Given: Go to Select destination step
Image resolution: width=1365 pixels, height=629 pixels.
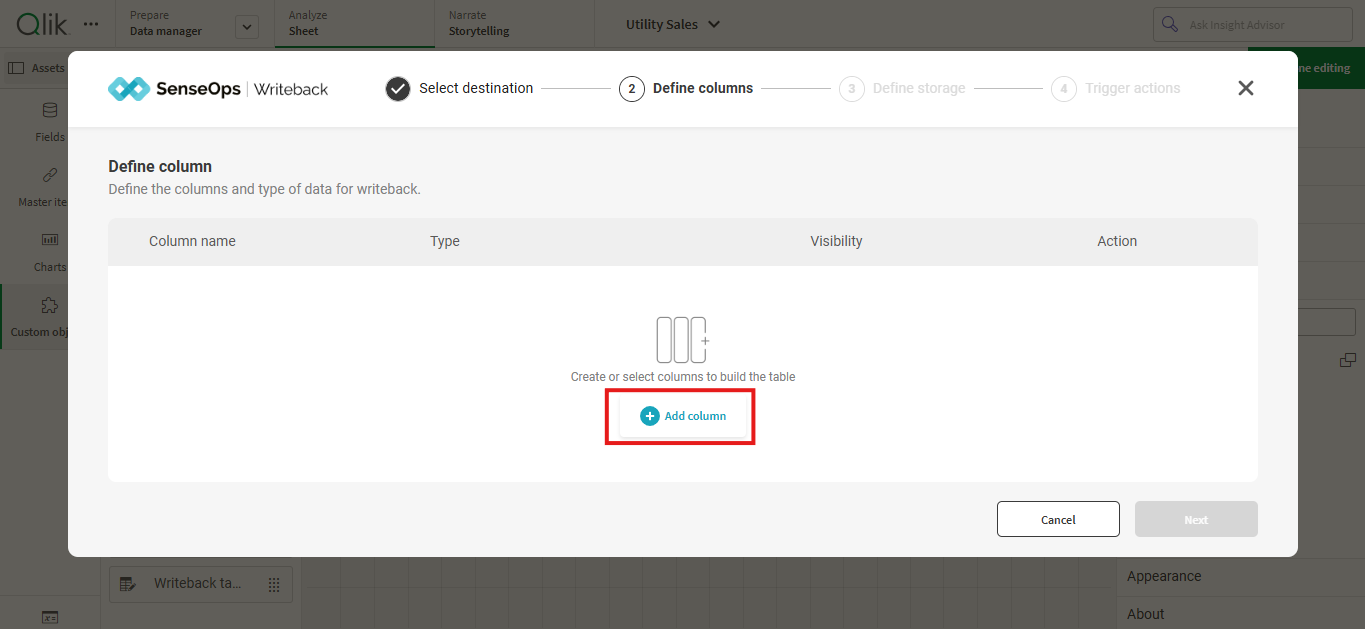Looking at the screenshot, I should (460, 88).
